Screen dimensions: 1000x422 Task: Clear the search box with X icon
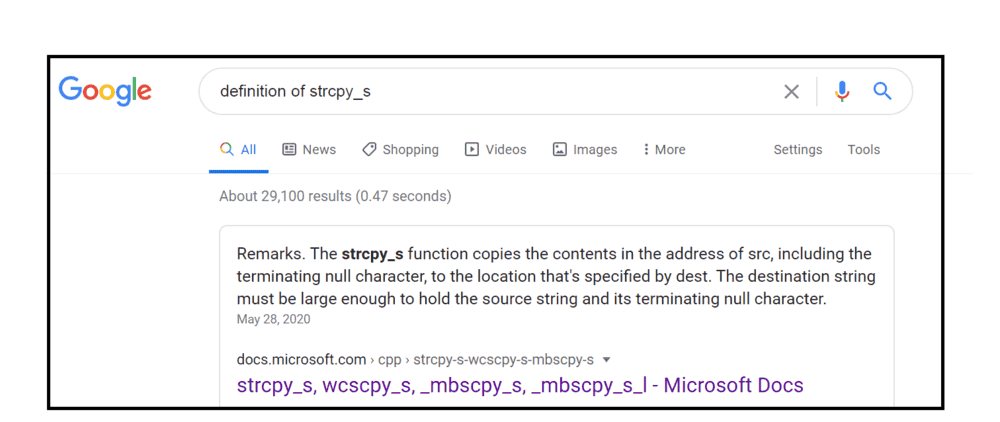coord(791,92)
